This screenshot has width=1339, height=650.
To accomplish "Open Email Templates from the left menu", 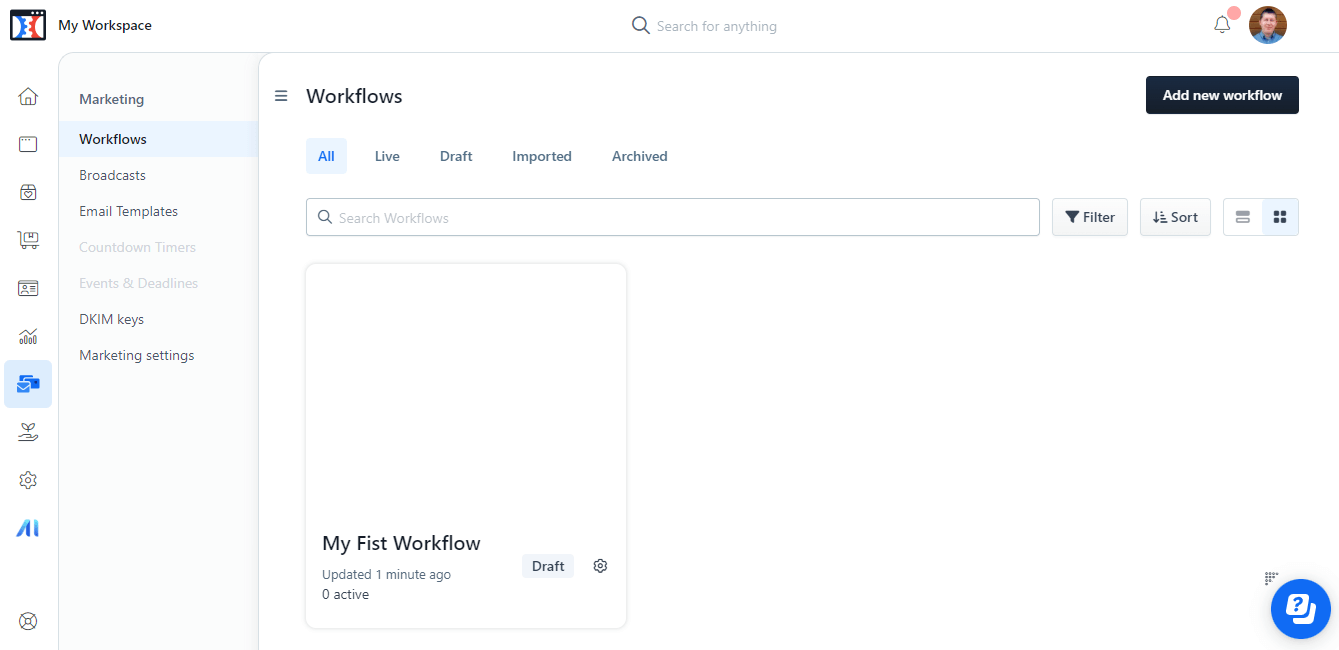I will [x=128, y=211].
